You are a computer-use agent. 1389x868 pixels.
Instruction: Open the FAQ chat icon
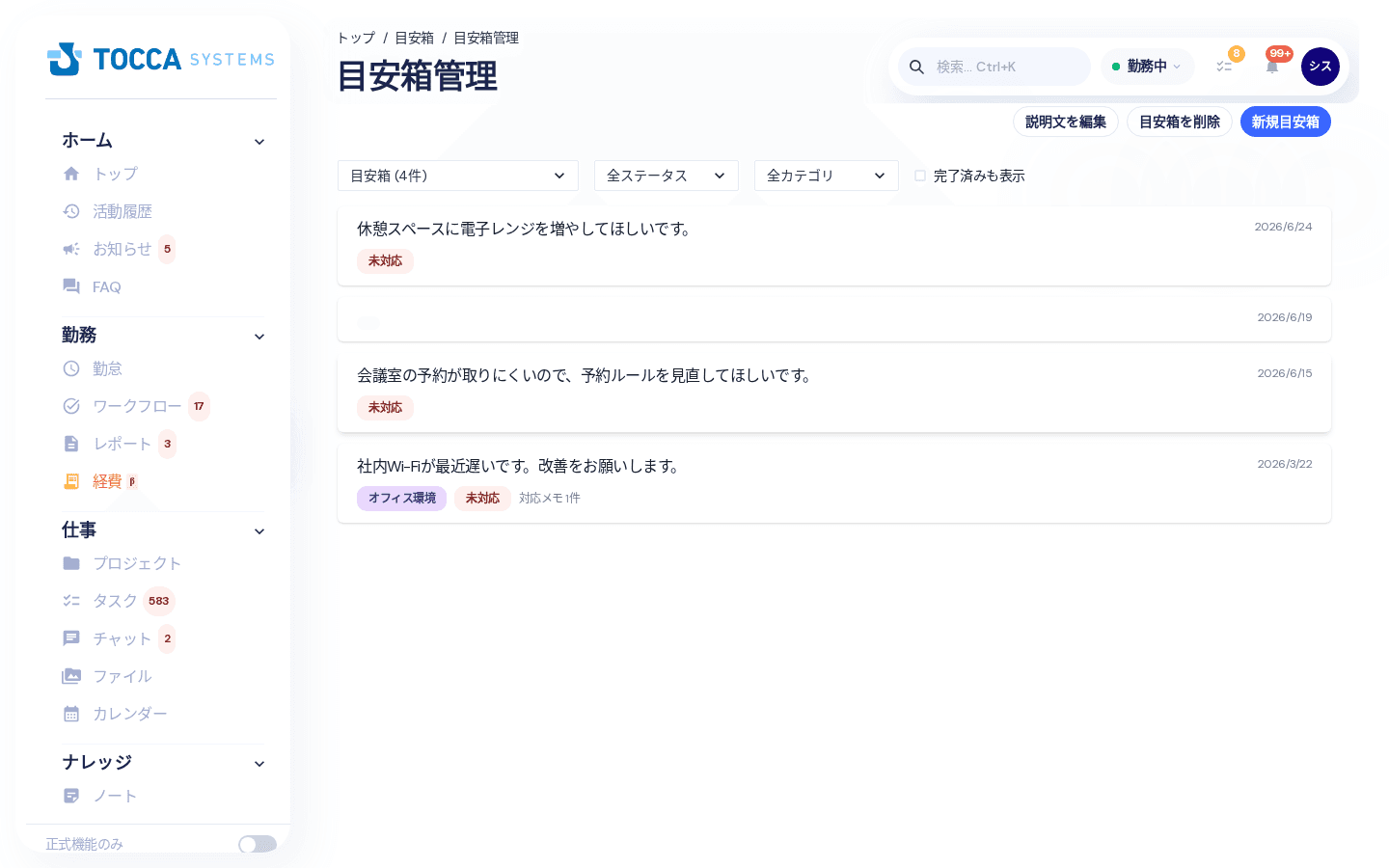pos(71,286)
